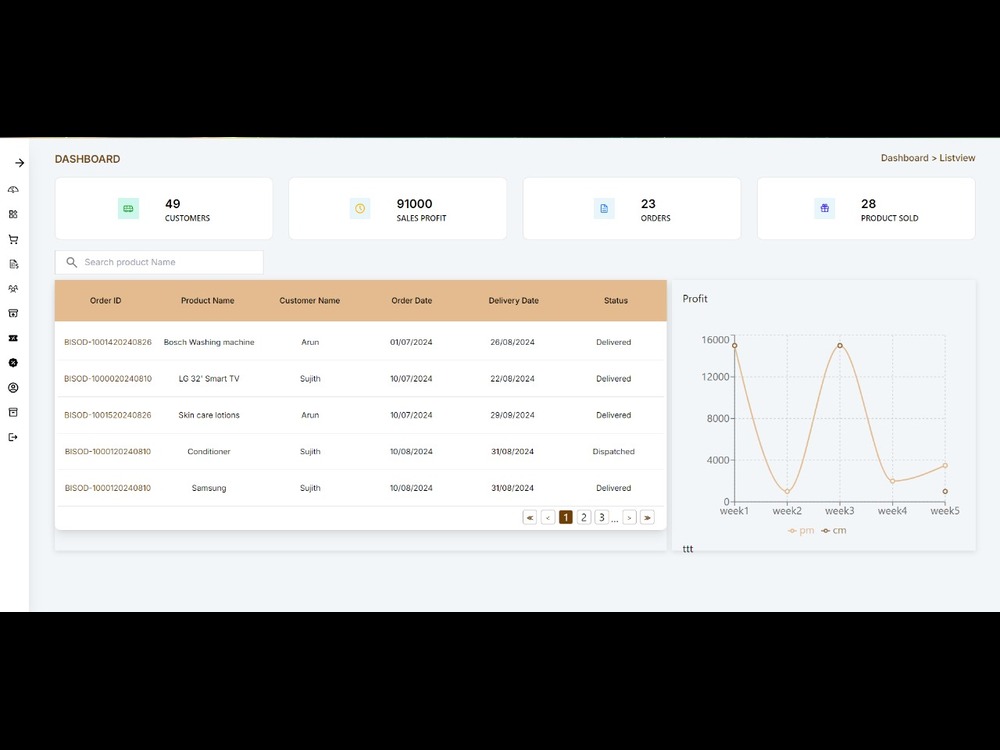Go to previous page of the table
Viewport: 1000px width, 750px height.
tap(548, 517)
